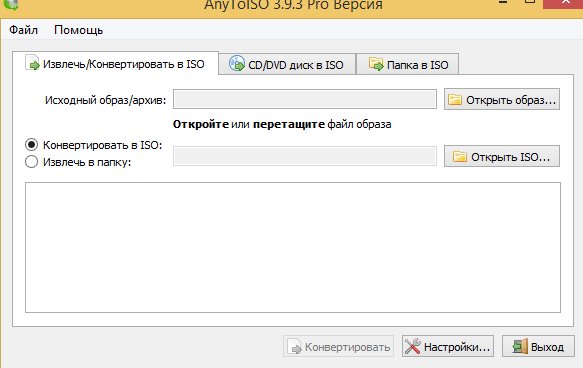Screen dimensions: 583x368
Task: Click the Исходный образ/архив input field
Action: coord(305,99)
